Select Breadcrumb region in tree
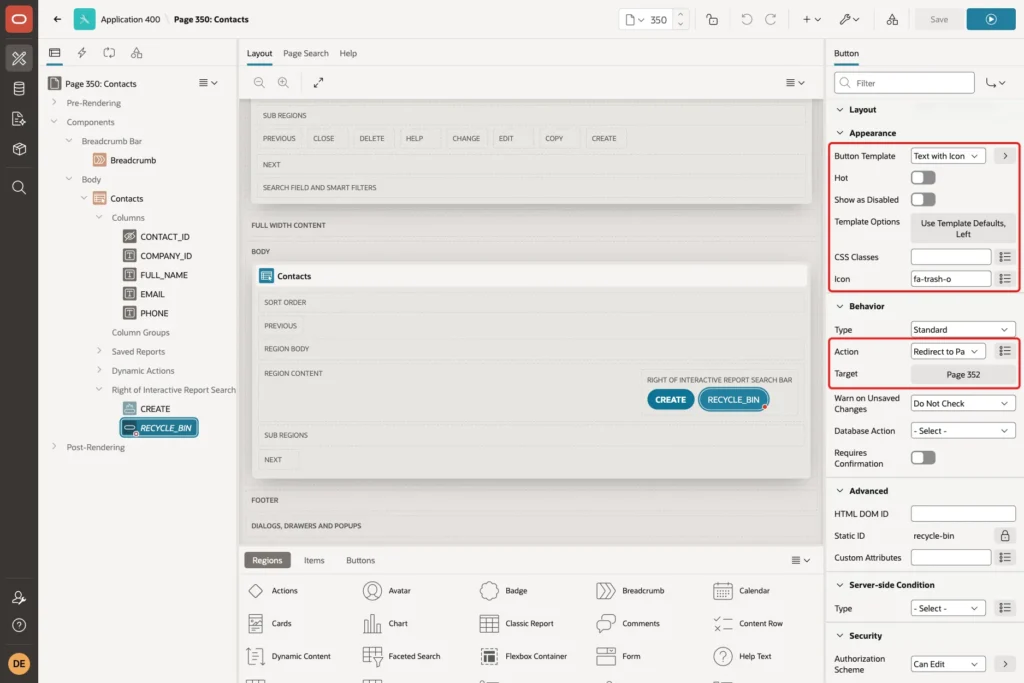This screenshot has height=683, width=1024. tap(125, 160)
